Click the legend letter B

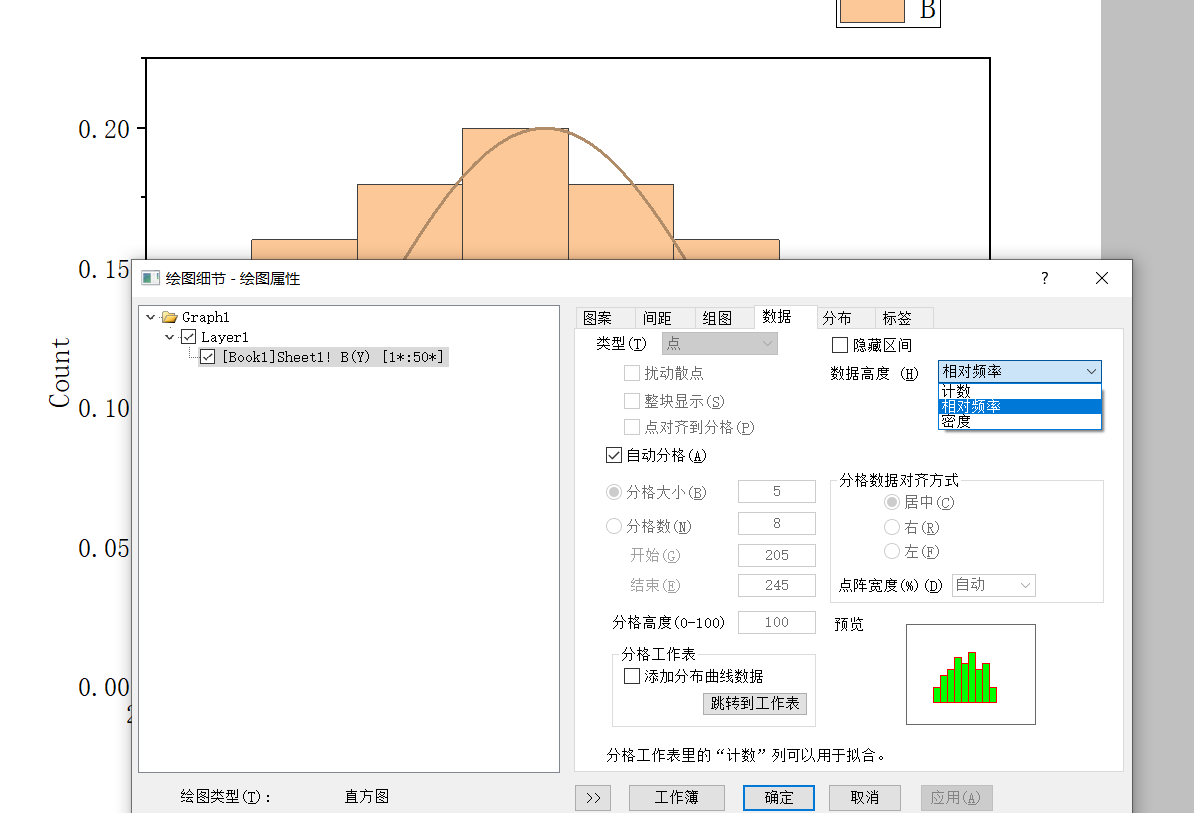click(x=927, y=10)
